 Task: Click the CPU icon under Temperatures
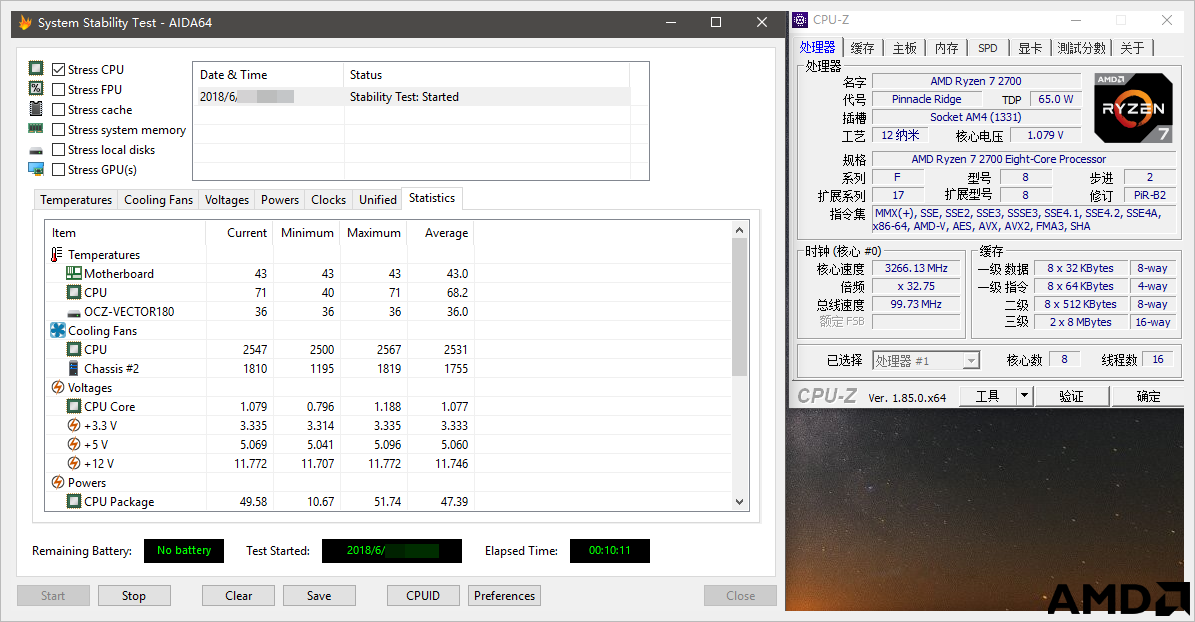pos(74,292)
